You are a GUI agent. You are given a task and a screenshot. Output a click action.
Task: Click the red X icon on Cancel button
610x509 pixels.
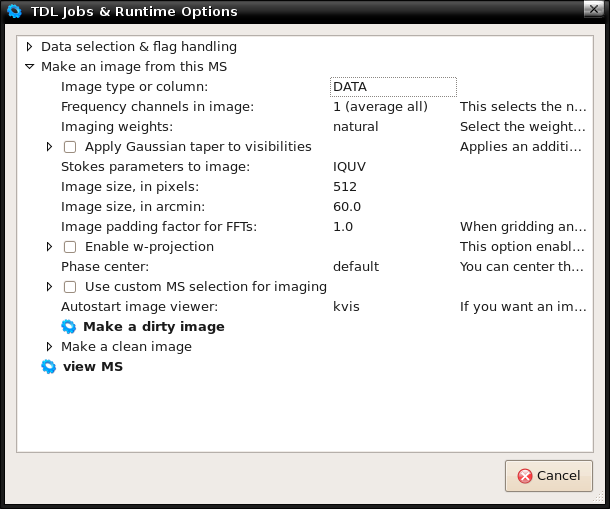(x=525, y=476)
